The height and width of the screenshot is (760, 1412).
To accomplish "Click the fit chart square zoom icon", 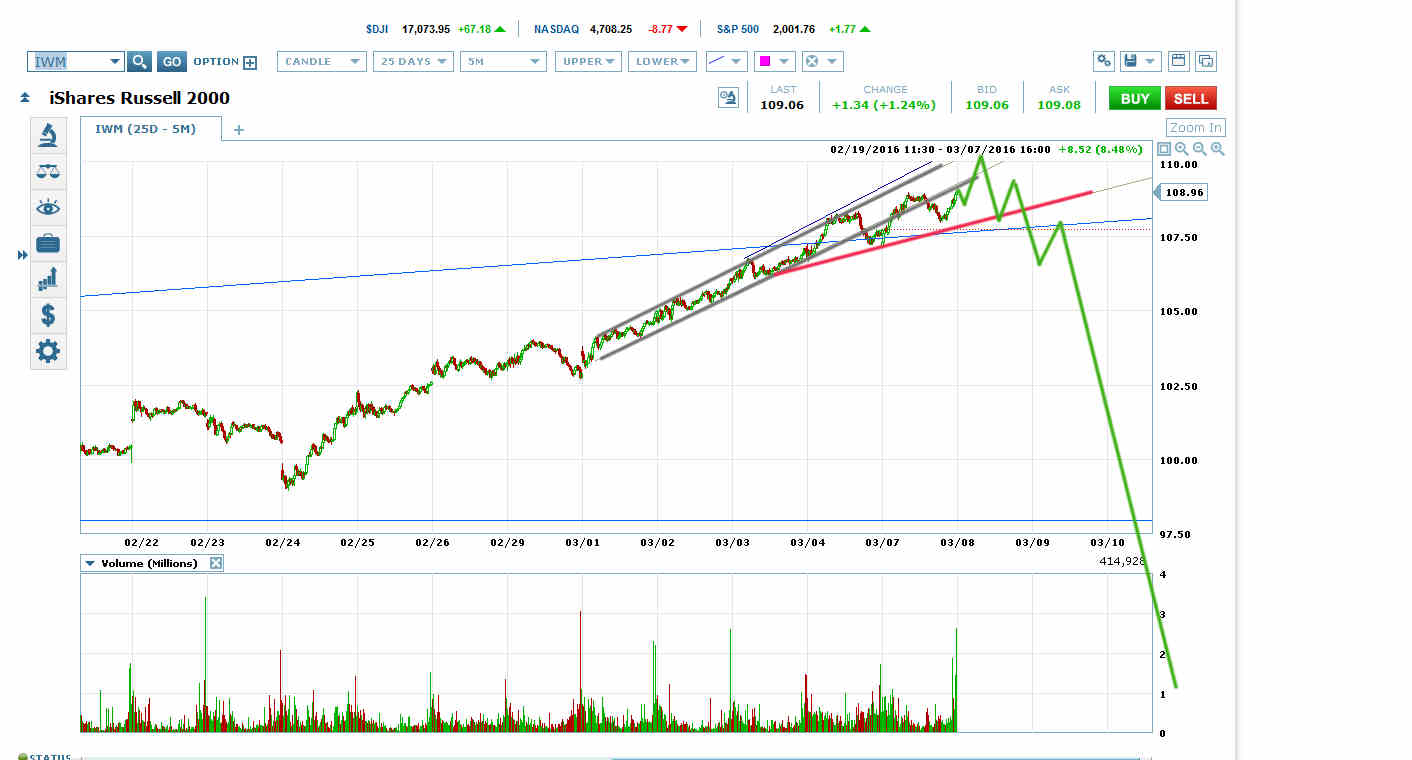I will [1164, 149].
